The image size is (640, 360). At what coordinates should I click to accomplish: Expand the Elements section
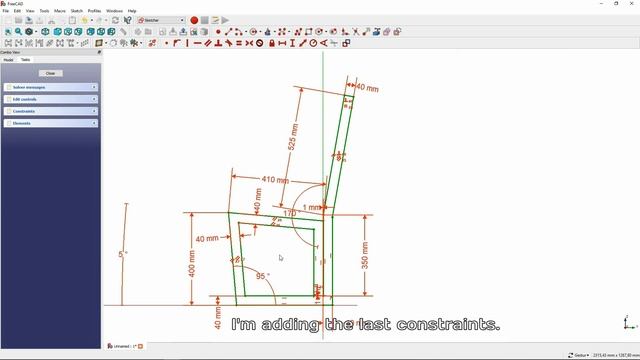click(51, 123)
